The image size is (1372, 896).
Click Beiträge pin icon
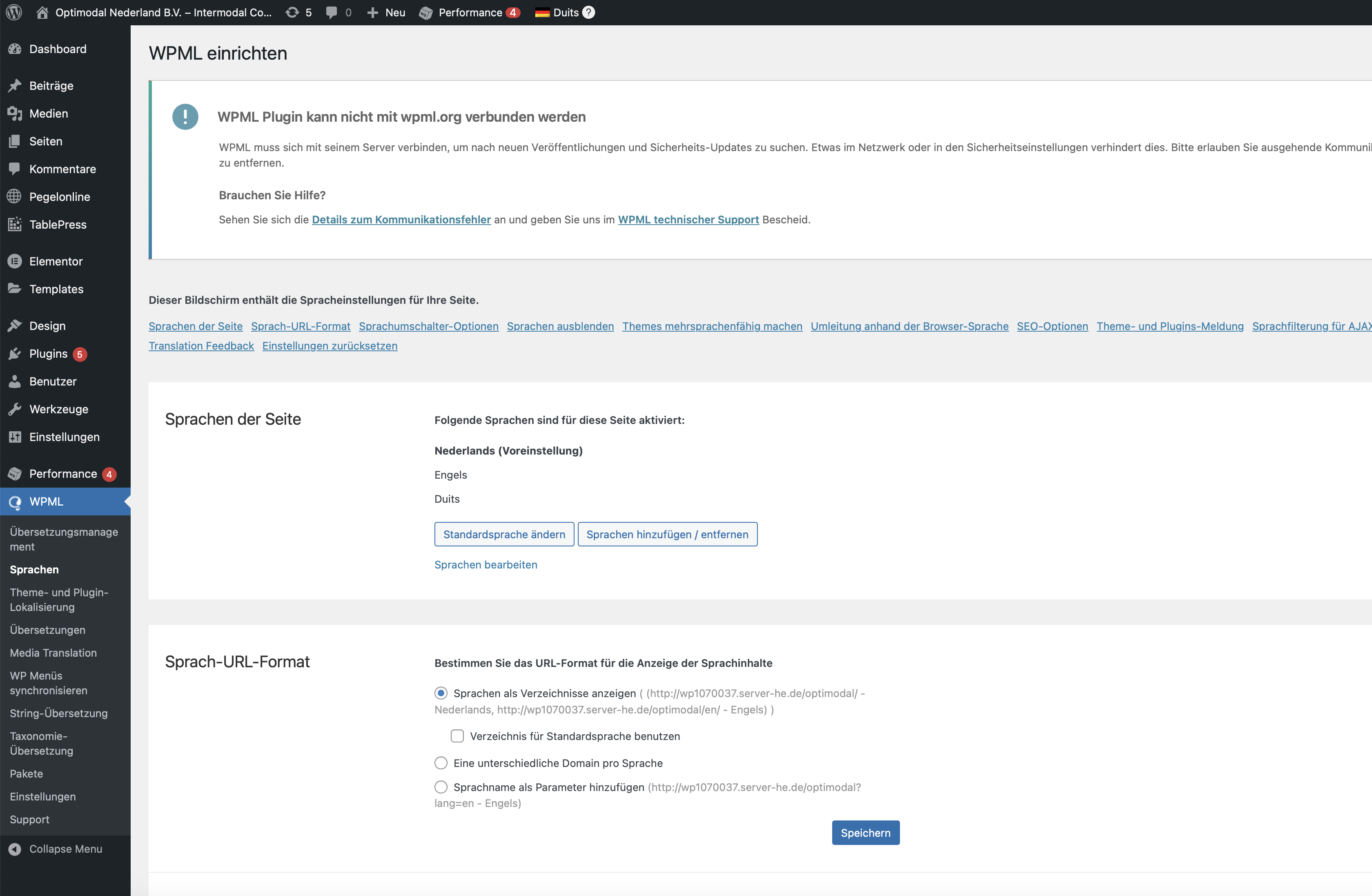click(14, 85)
